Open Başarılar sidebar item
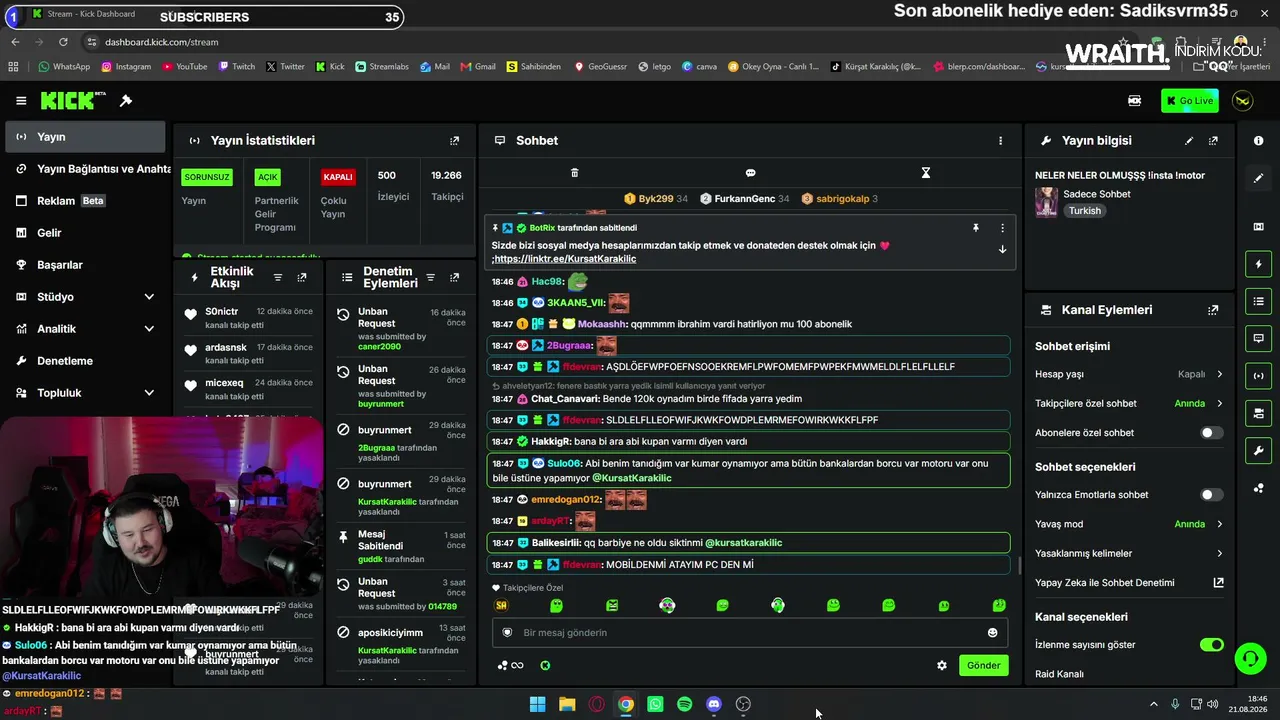Viewport: 1280px width, 720px height. coord(85,265)
